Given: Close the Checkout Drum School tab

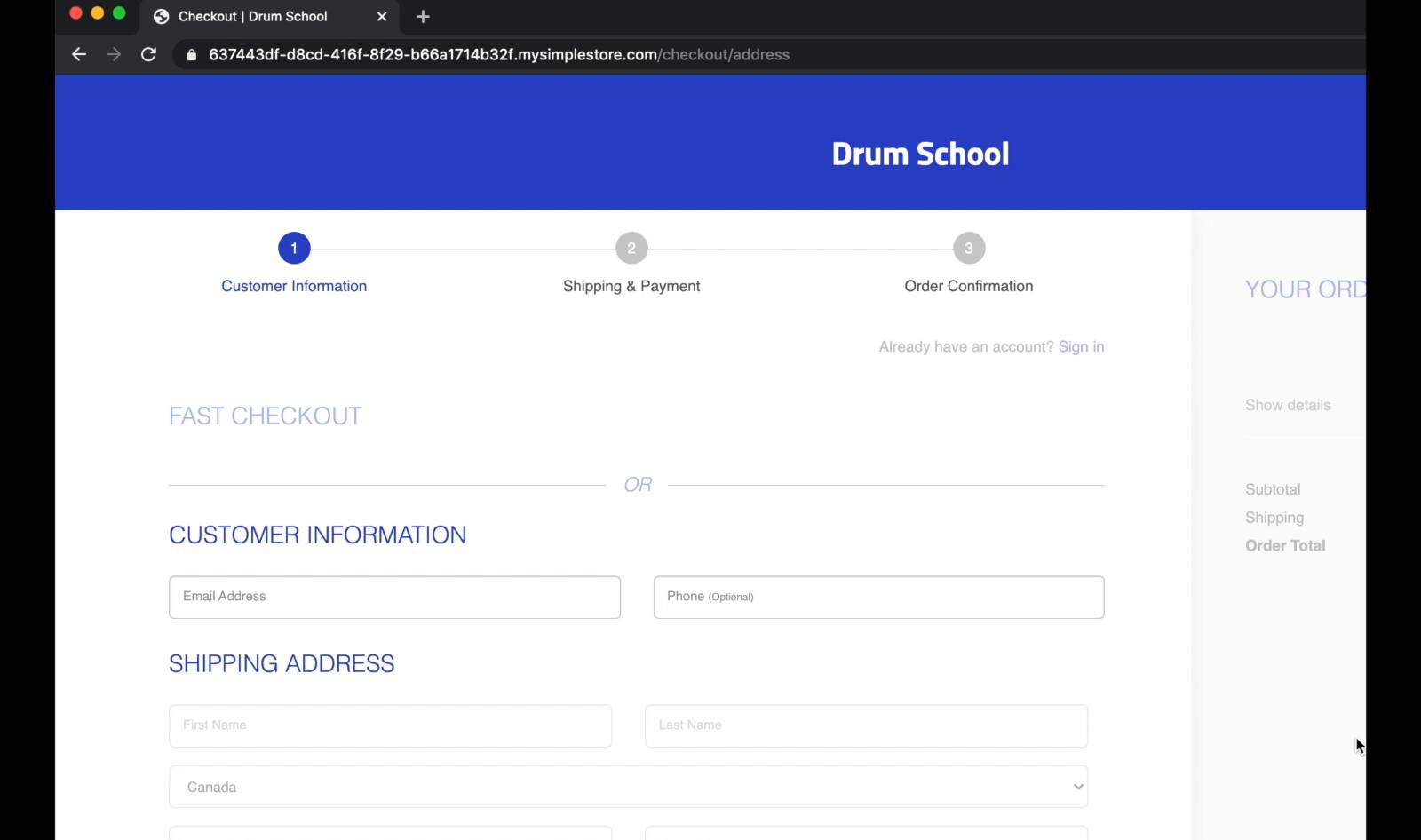Looking at the screenshot, I should point(382,16).
